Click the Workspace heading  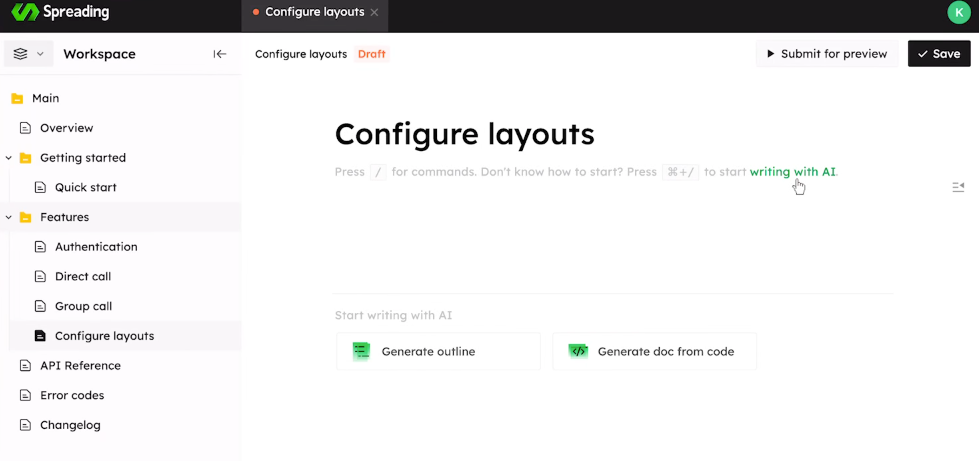point(99,54)
